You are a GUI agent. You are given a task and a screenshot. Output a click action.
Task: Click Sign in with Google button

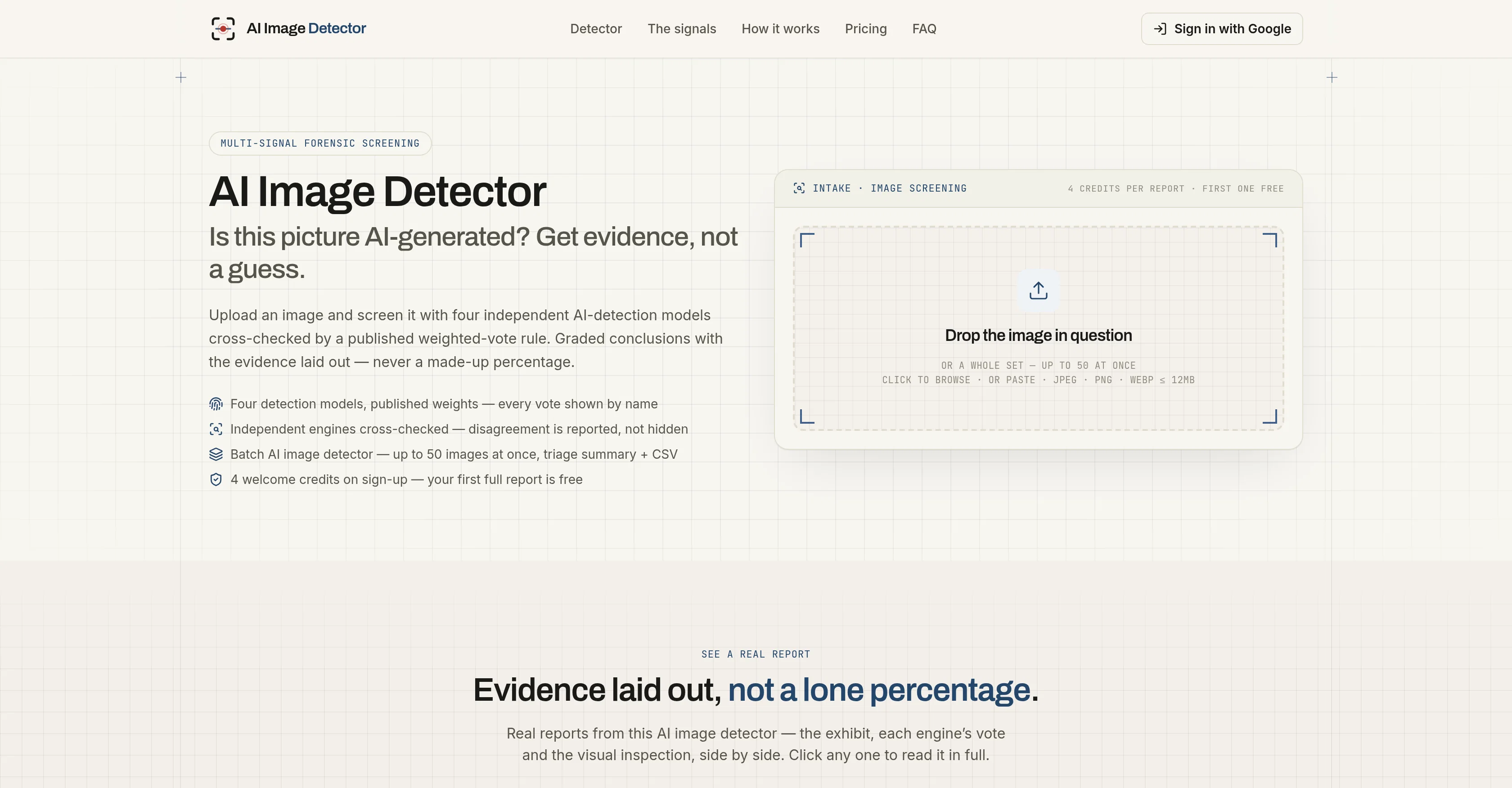pos(1221,29)
